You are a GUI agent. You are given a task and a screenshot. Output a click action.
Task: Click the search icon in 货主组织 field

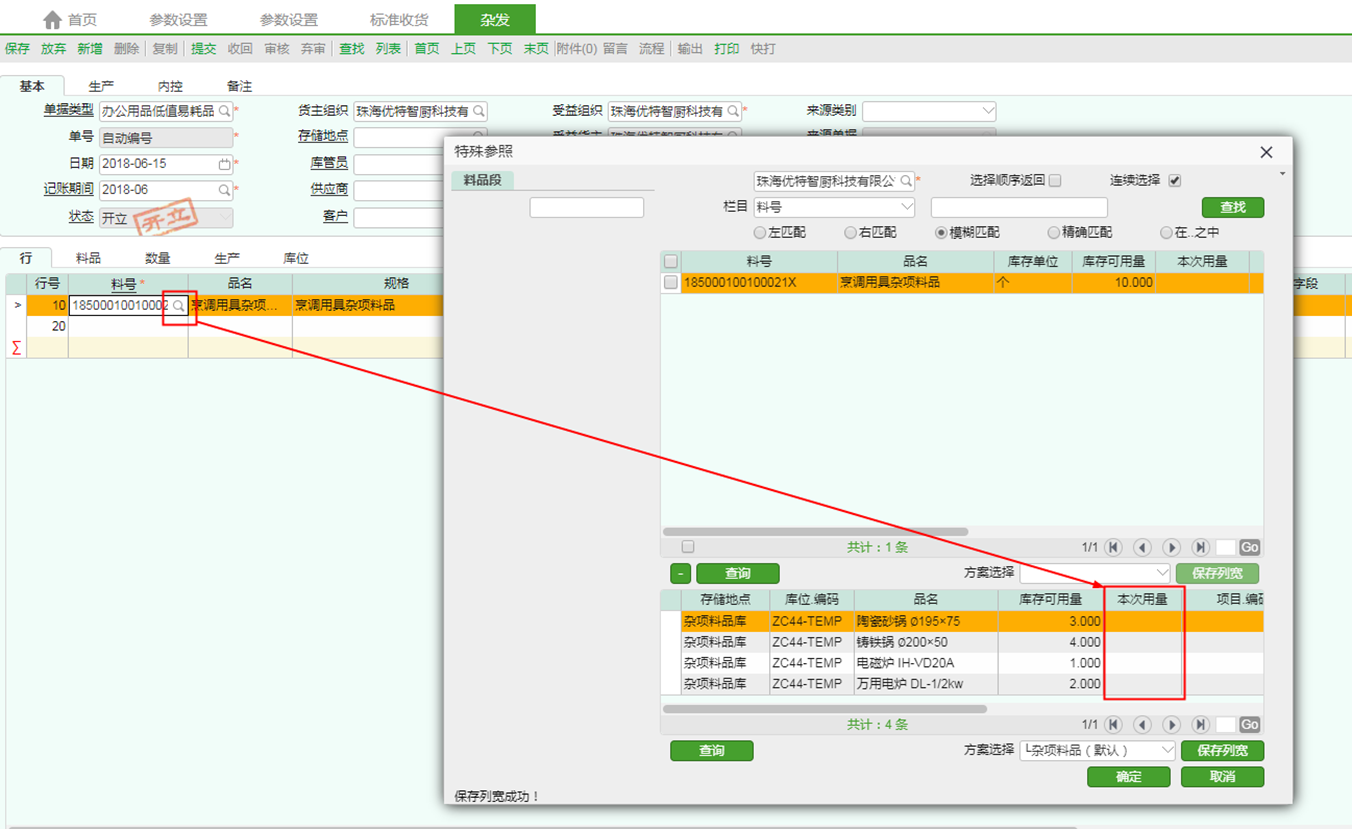479,111
